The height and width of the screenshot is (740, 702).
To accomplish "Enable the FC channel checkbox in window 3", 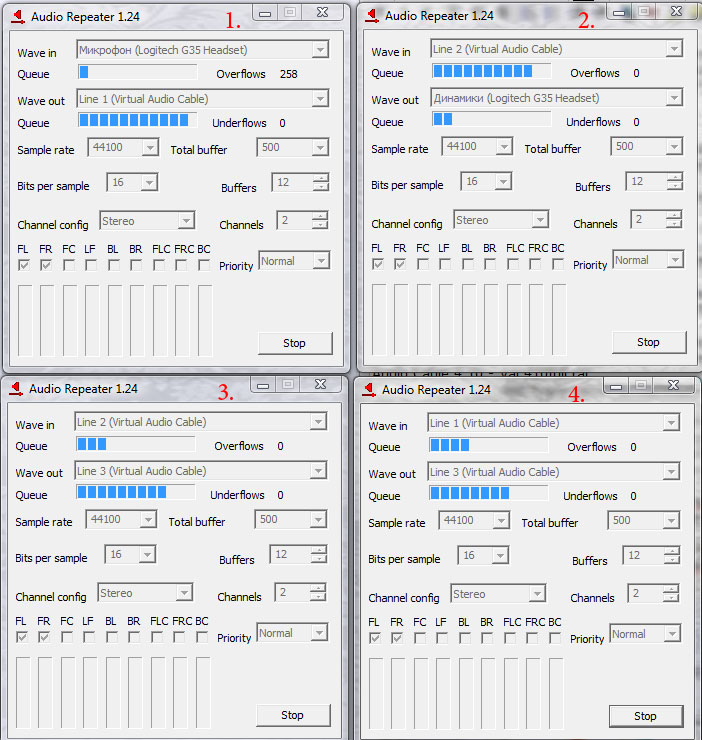I will (x=66, y=637).
